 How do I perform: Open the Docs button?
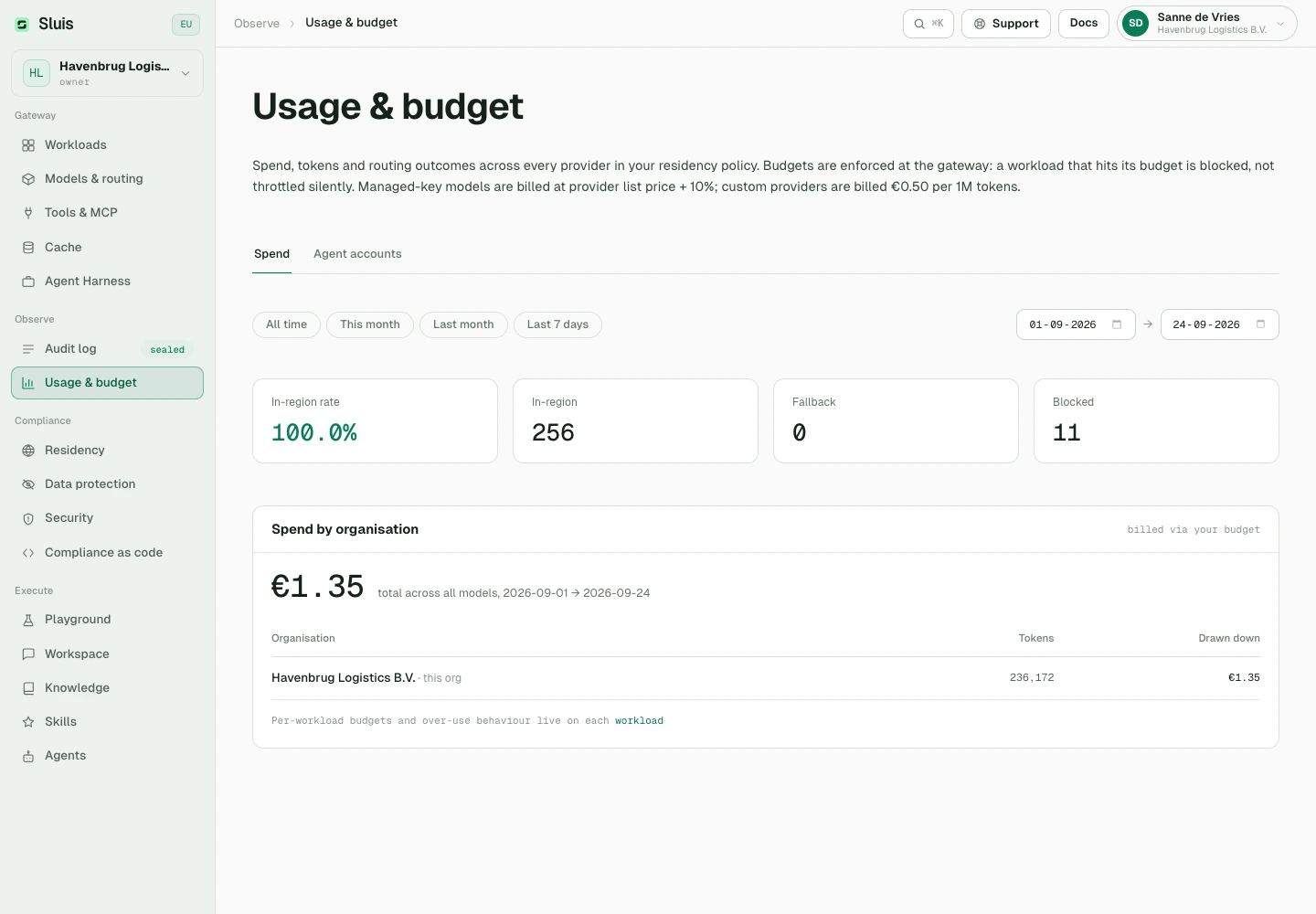click(1084, 24)
